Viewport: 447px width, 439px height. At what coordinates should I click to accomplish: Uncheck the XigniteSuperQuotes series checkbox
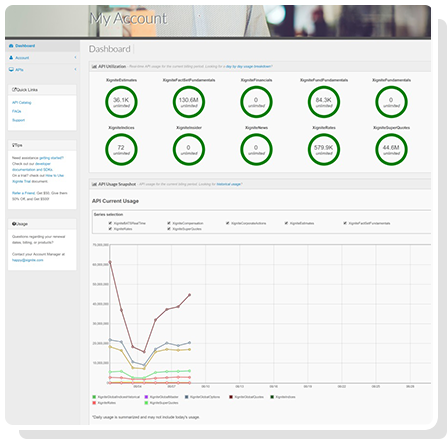coord(169,229)
